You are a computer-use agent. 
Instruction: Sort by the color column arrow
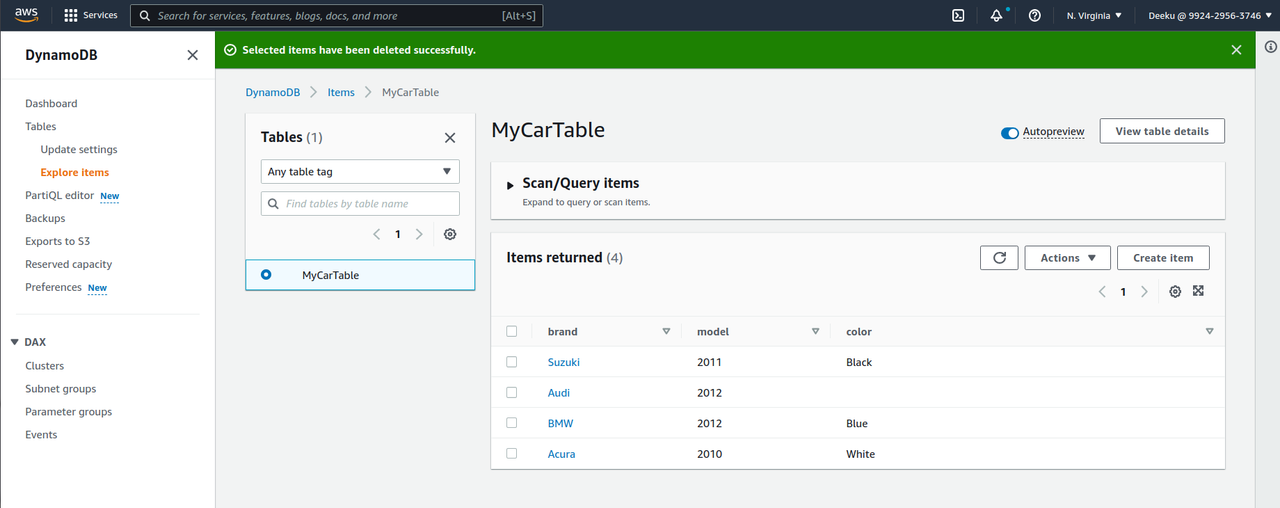[x=1209, y=331]
